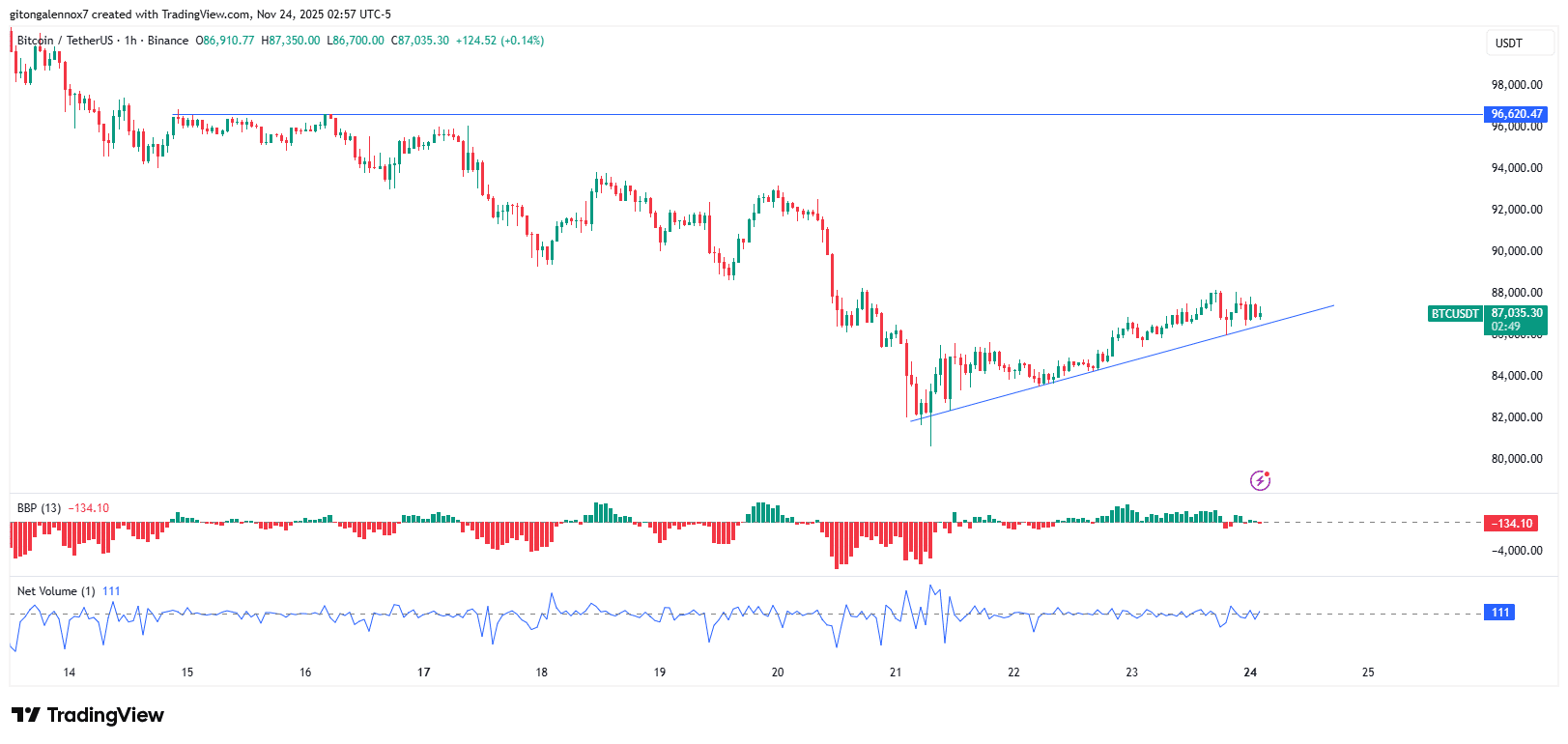1568x744 pixels.
Task: Click date 21 on the time axis
Action: [896, 672]
